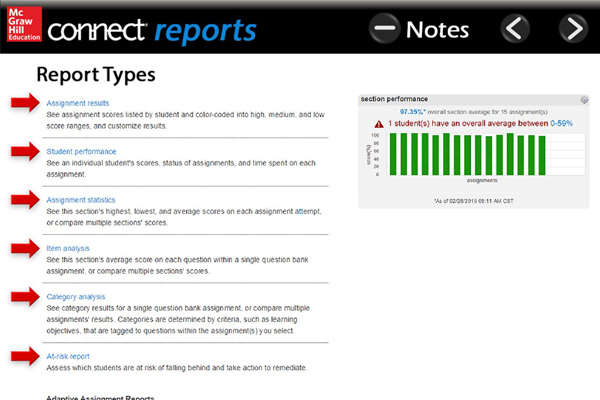The width and height of the screenshot is (600, 400).
Task: Advance to next slide with right arrow
Action: (573, 28)
